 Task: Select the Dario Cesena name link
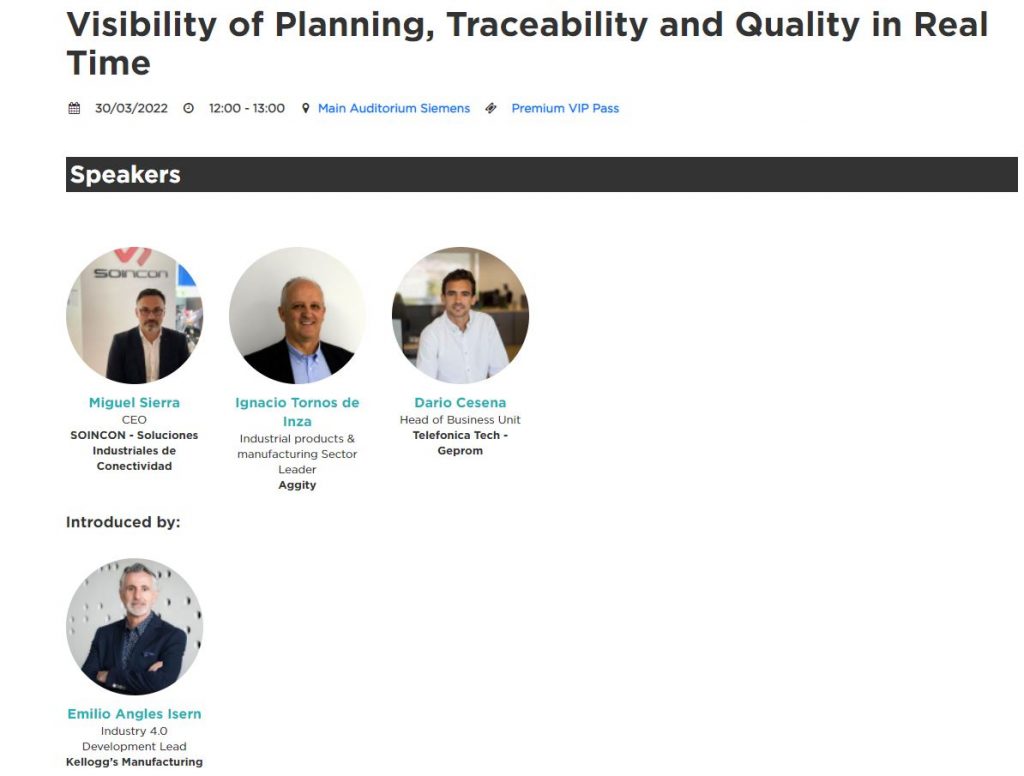[460, 403]
